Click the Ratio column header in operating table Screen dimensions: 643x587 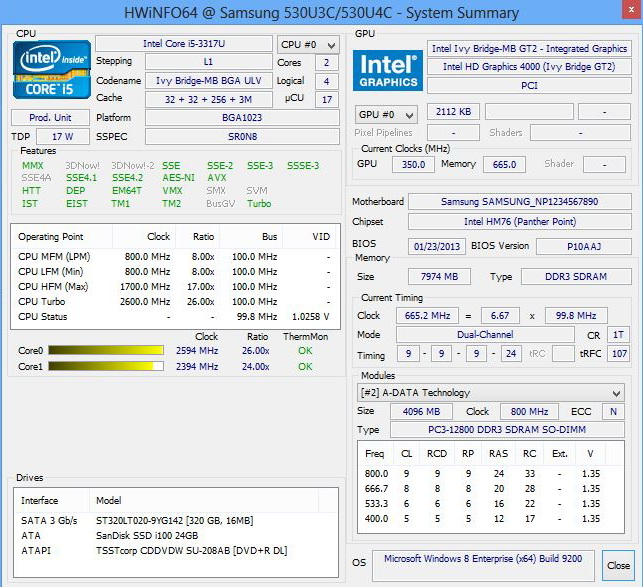pos(198,237)
